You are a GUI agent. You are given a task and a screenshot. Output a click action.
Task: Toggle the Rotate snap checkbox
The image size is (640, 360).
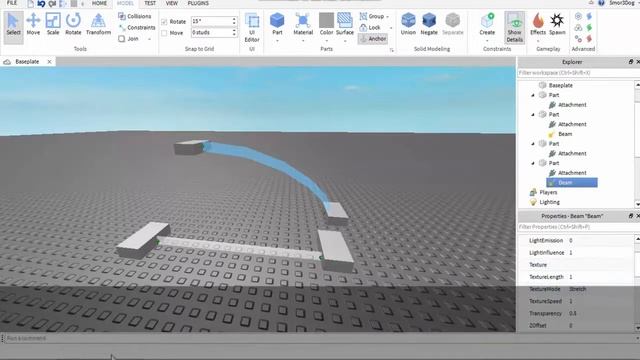(x=164, y=22)
